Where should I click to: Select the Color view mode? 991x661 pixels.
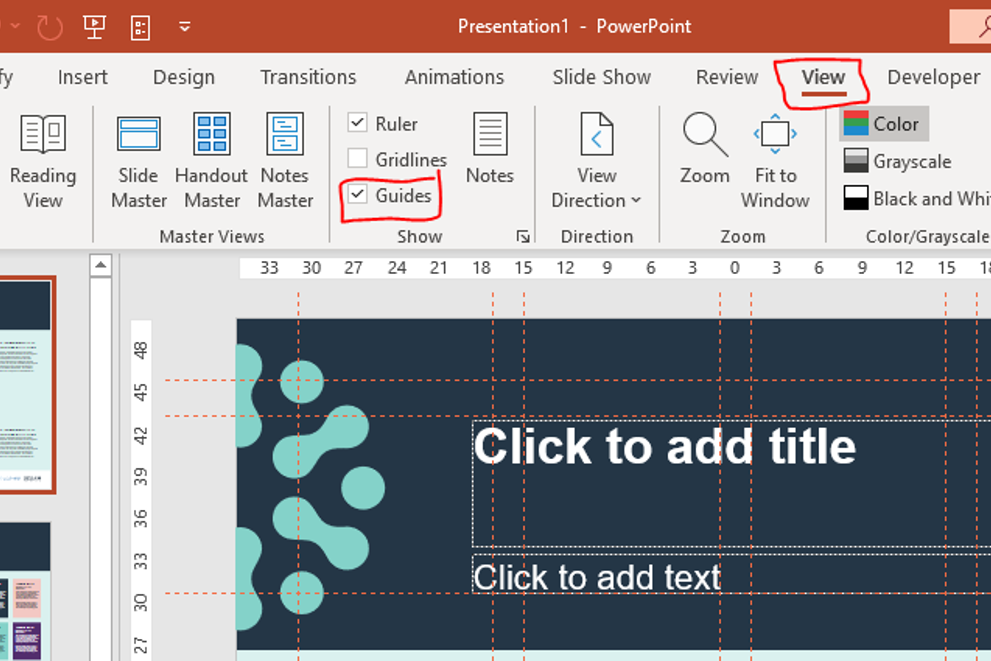coord(884,124)
